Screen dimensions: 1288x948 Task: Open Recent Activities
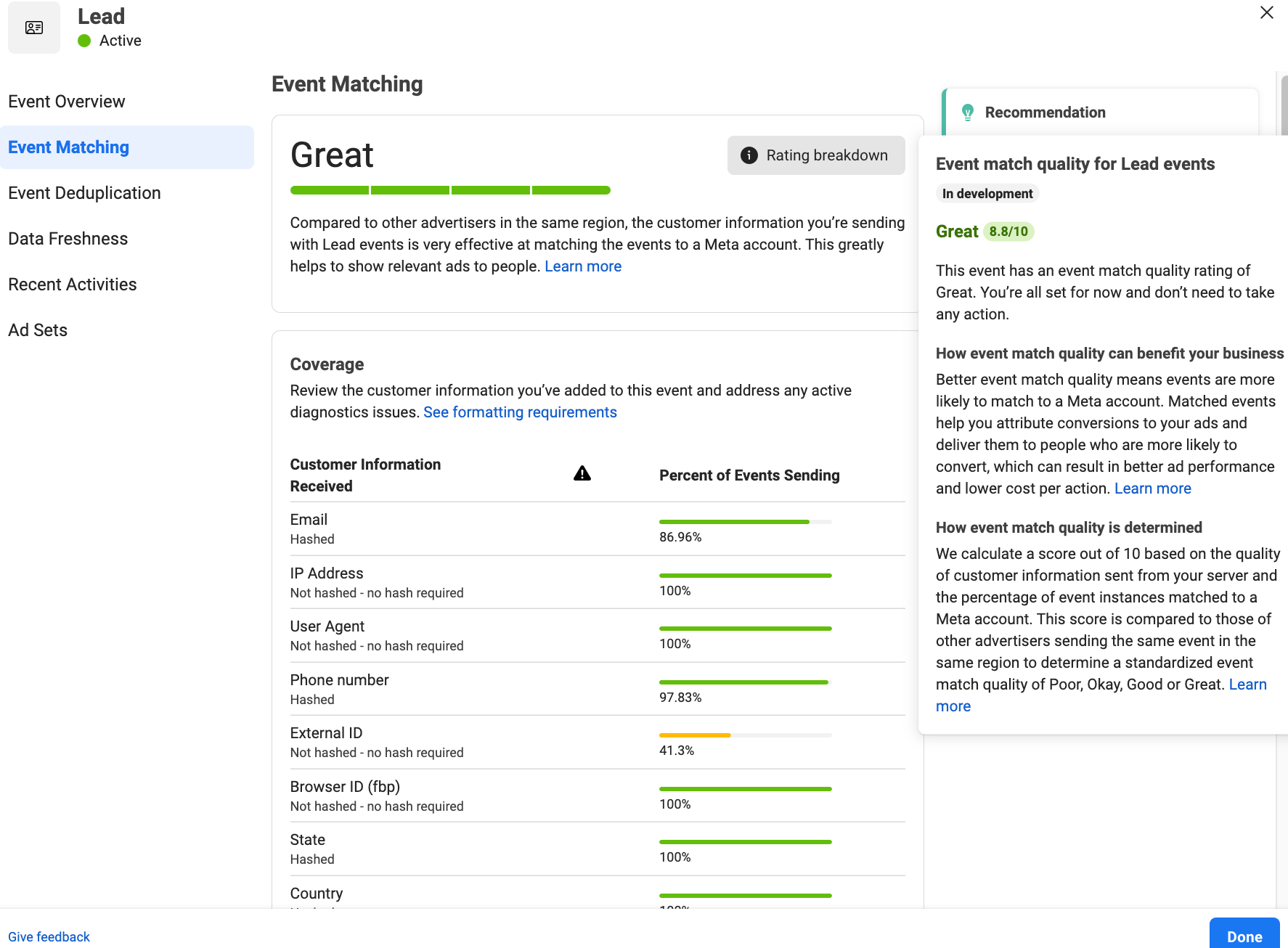(73, 285)
